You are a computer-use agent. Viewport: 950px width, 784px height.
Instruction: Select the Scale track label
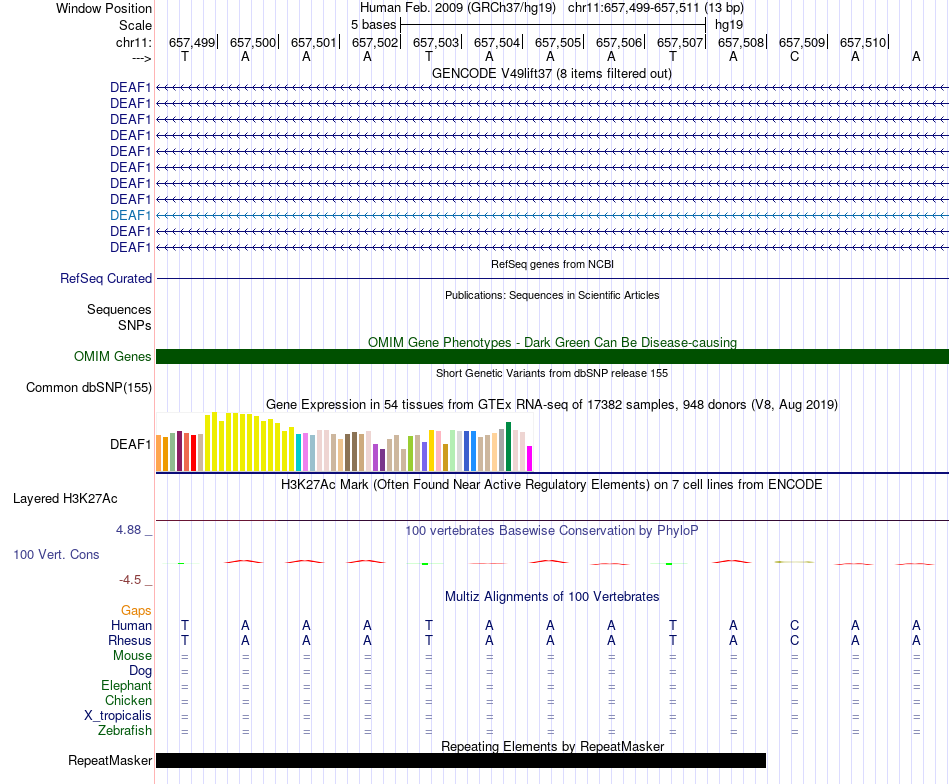click(135, 25)
